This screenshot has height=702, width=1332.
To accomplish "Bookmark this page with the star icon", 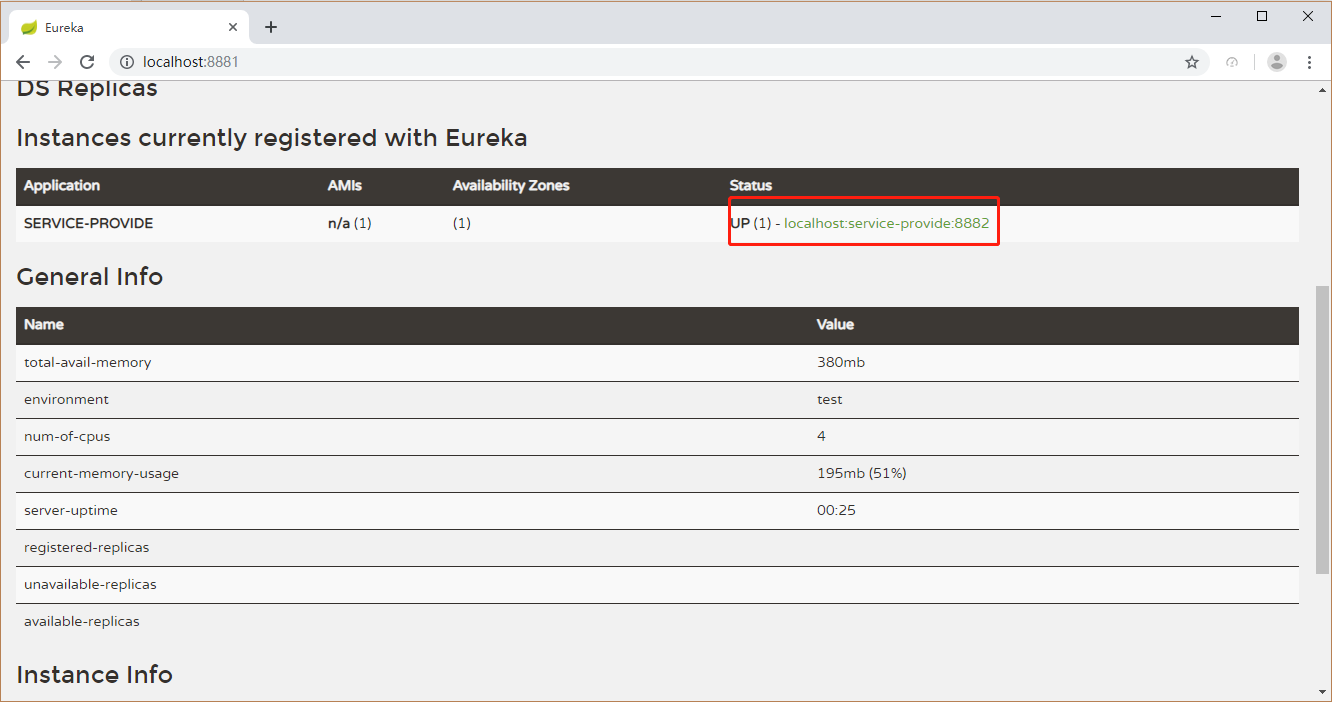I will tap(1192, 62).
